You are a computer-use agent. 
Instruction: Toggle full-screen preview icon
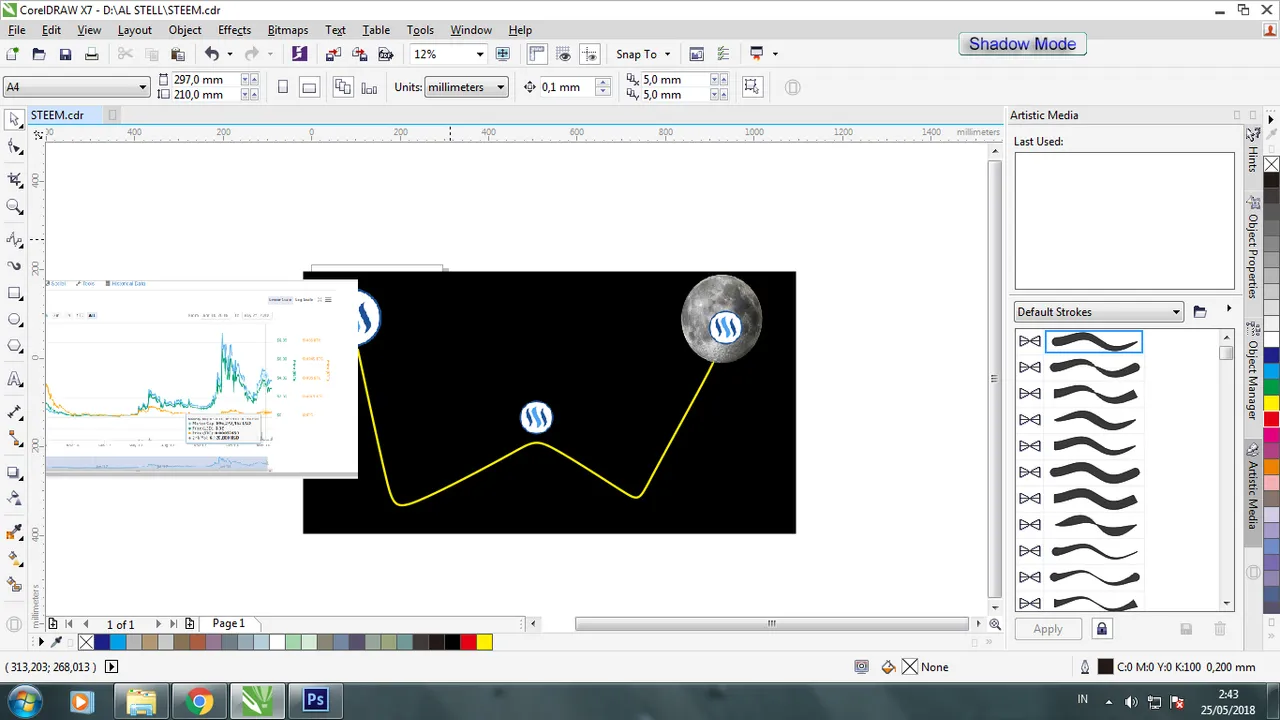[x=503, y=54]
